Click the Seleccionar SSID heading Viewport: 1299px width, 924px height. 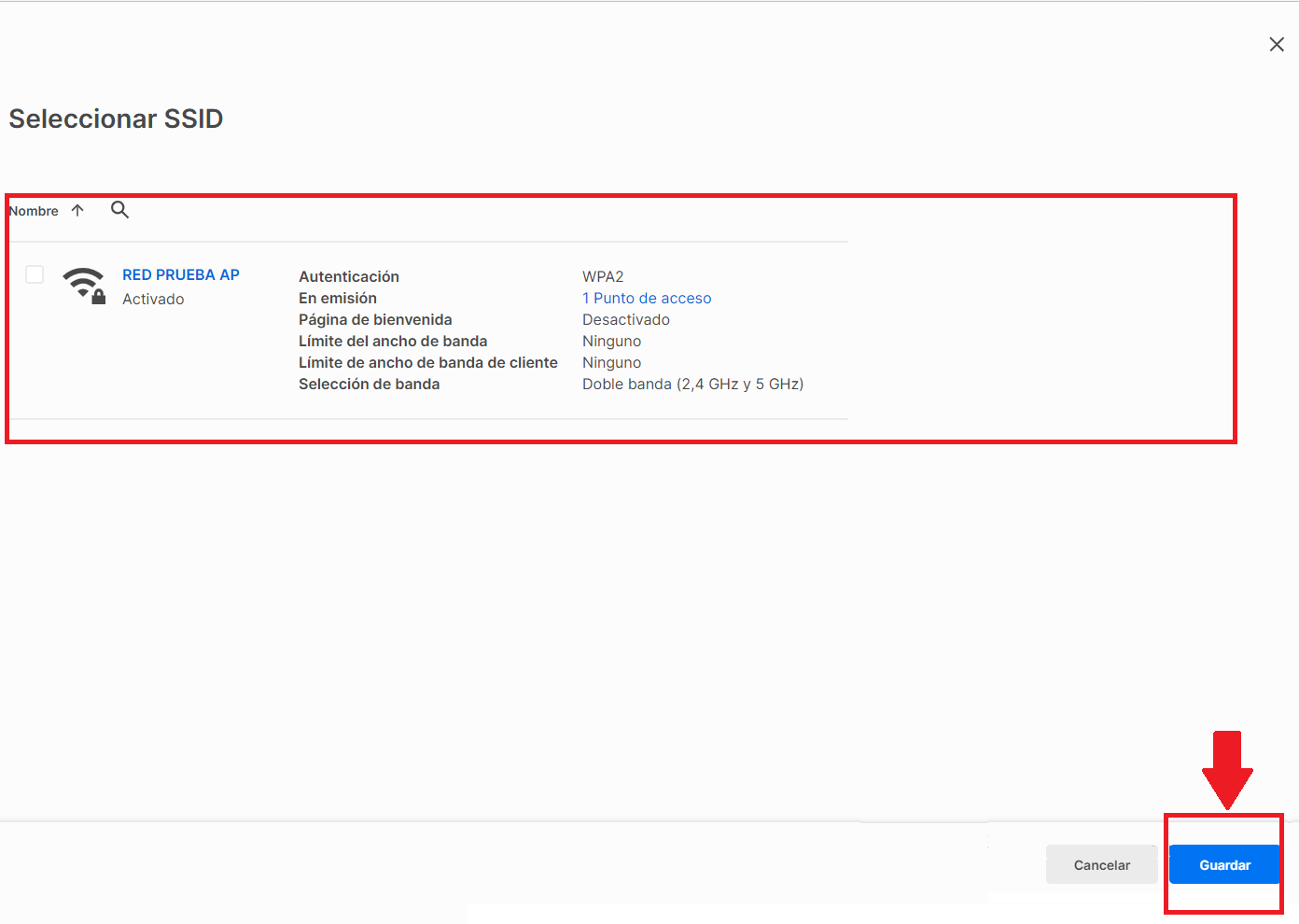click(116, 119)
